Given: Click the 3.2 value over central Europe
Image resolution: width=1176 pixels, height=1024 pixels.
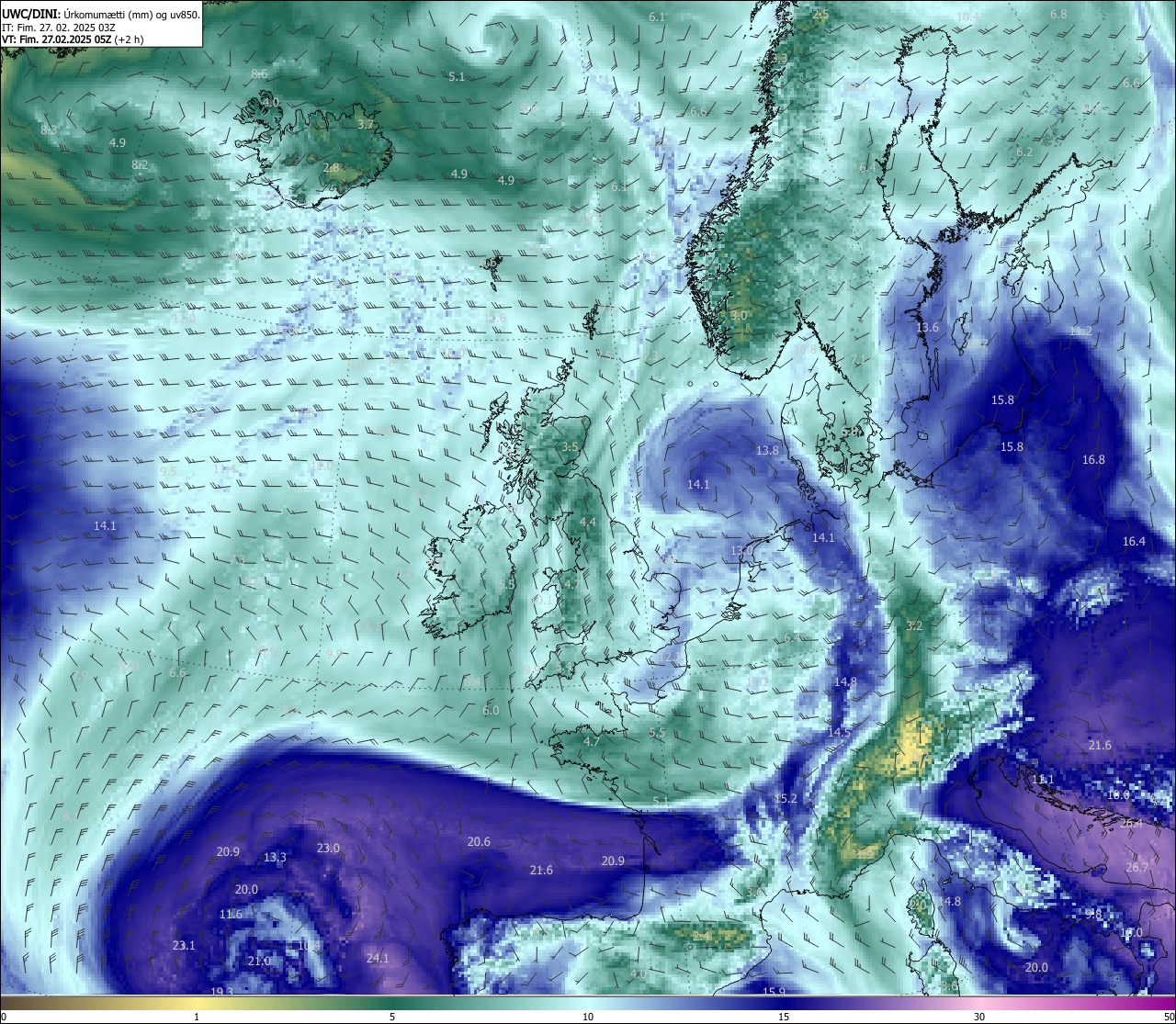Looking at the screenshot, I should 914,625.
